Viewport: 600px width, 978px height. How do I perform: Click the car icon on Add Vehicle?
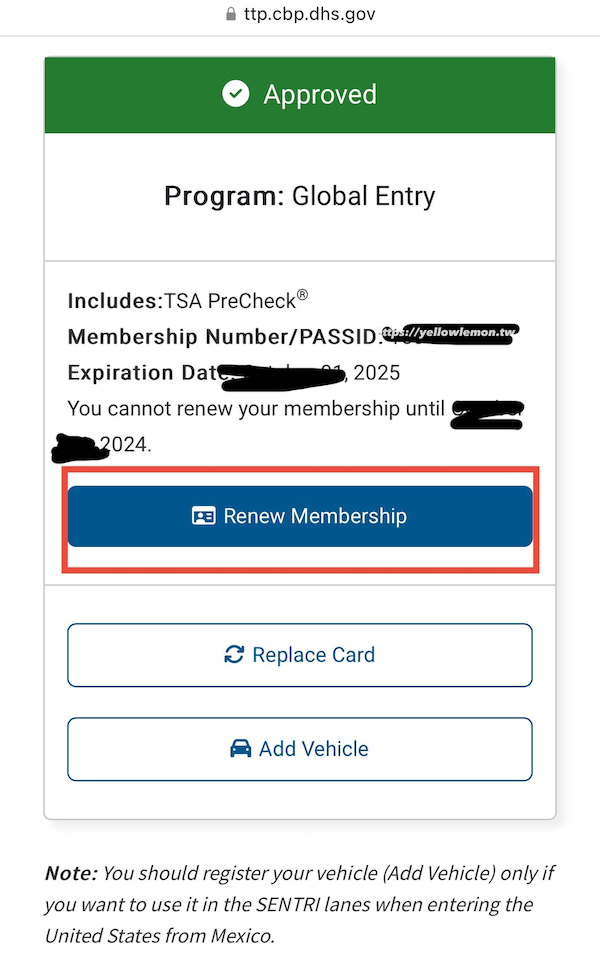tap(241, 748)
